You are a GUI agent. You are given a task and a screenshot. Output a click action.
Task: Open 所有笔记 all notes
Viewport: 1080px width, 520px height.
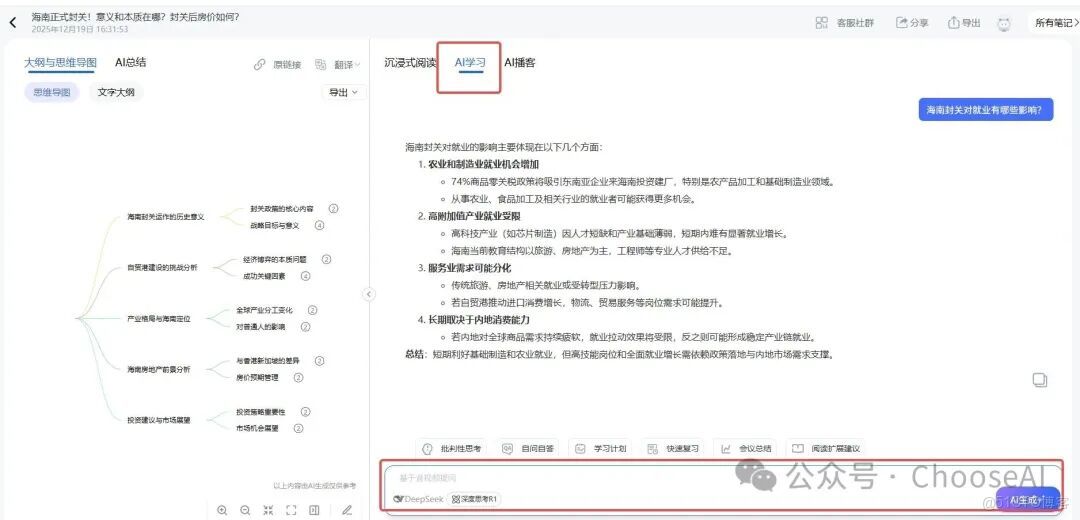point(1055,23)
